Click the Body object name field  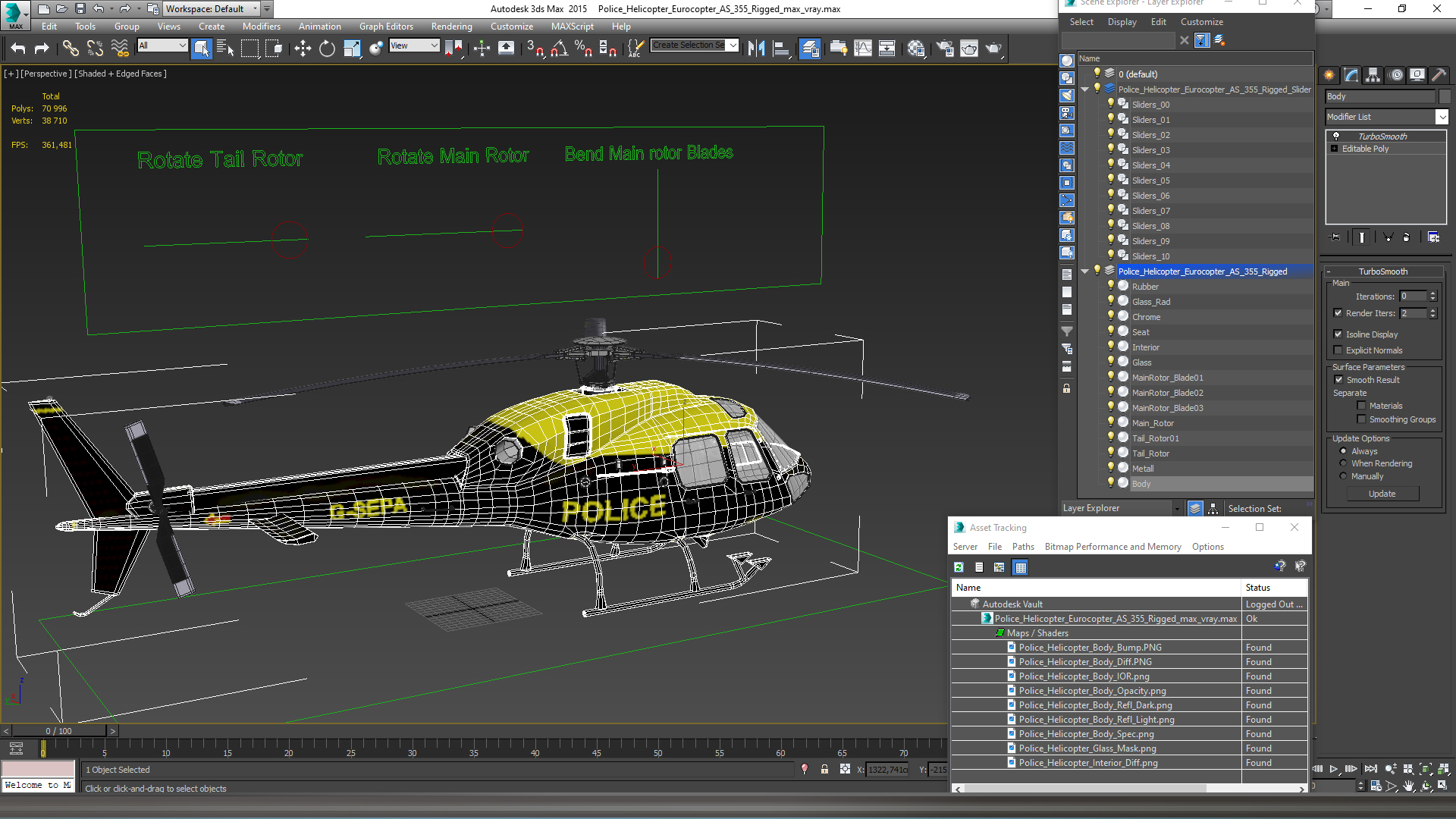pos(1380,96)
